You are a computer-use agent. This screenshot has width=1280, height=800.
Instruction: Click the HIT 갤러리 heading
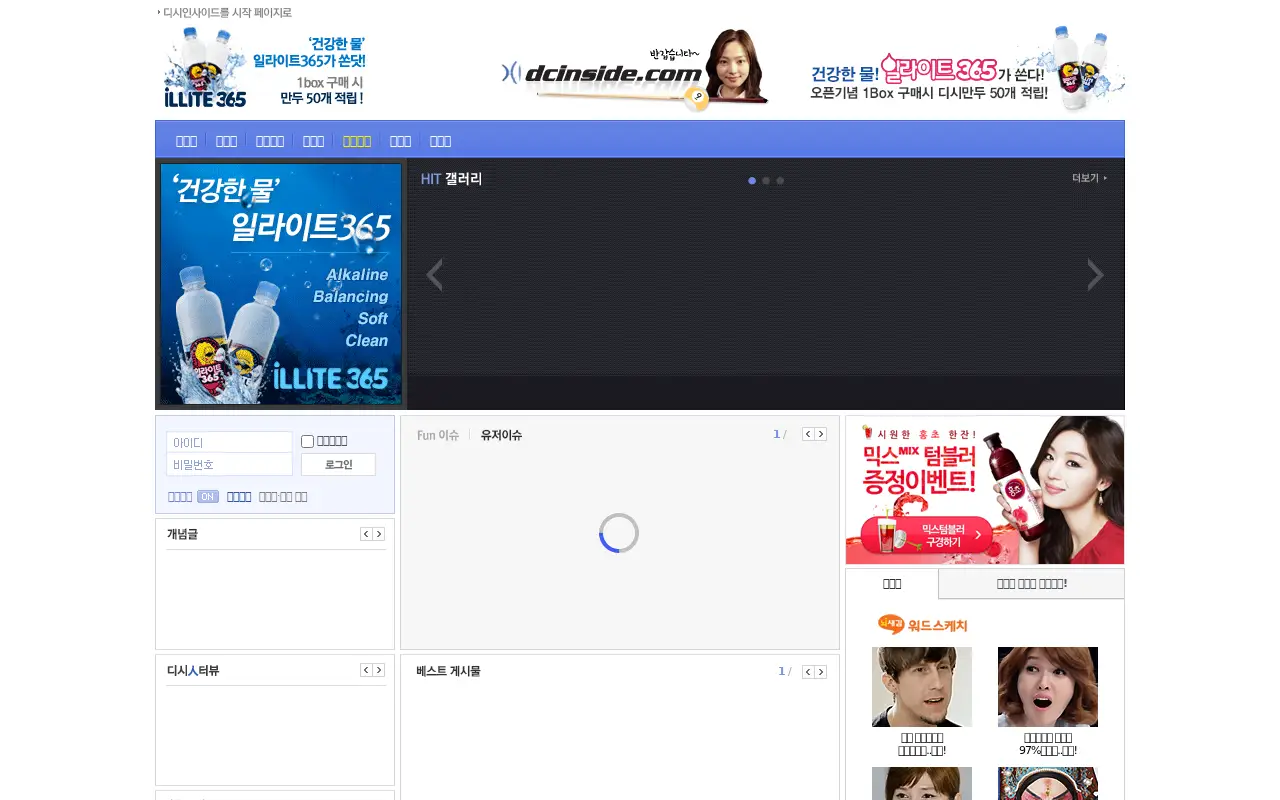pyautogui.click(x=451, y=179)
